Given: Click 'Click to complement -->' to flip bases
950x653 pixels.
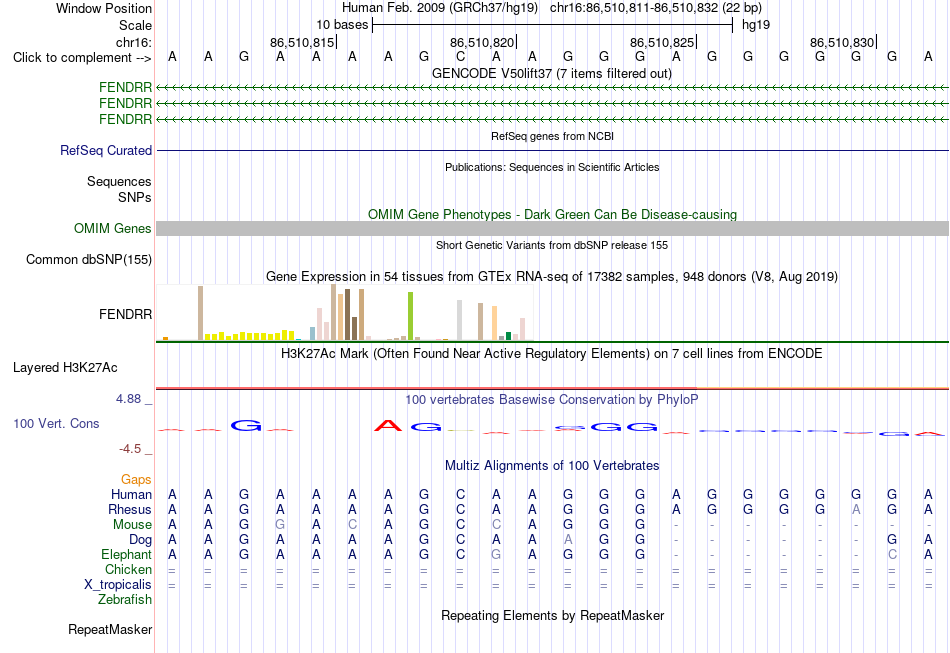Looking at the screenshot, I should pyautogui.click(x=82, y=58).
